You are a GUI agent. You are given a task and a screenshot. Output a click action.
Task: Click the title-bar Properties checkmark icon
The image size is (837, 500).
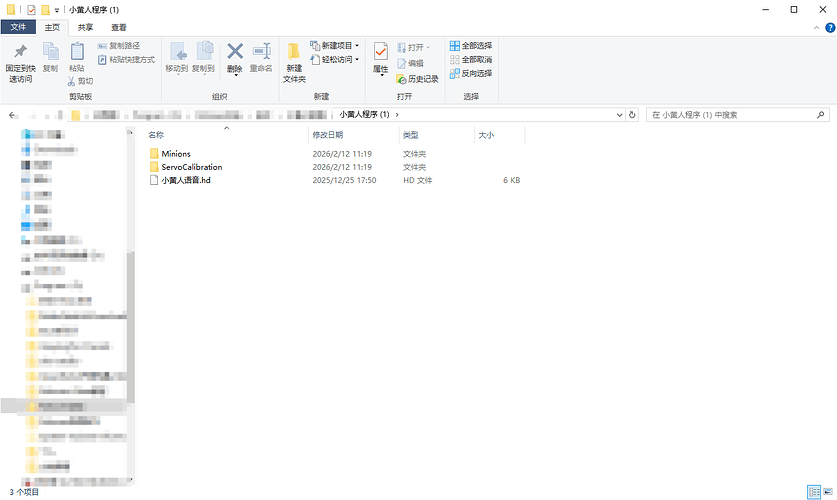click(x=31, y=10)
